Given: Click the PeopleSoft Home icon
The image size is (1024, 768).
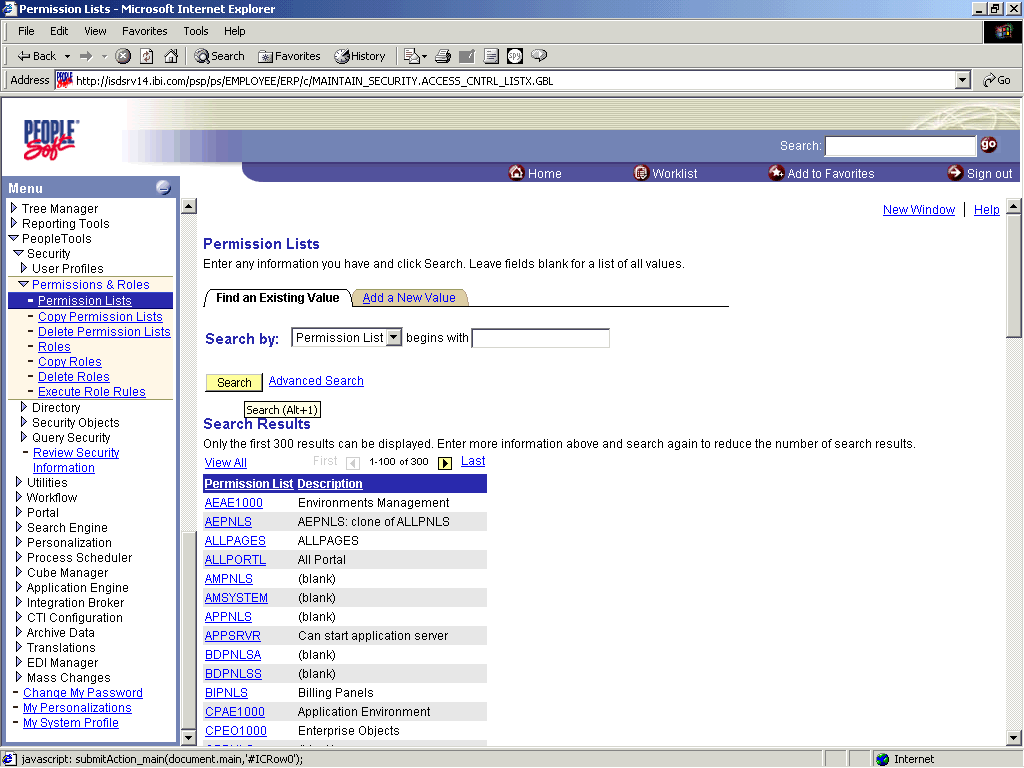Looking at the screenshot, I should coord(517,172).
